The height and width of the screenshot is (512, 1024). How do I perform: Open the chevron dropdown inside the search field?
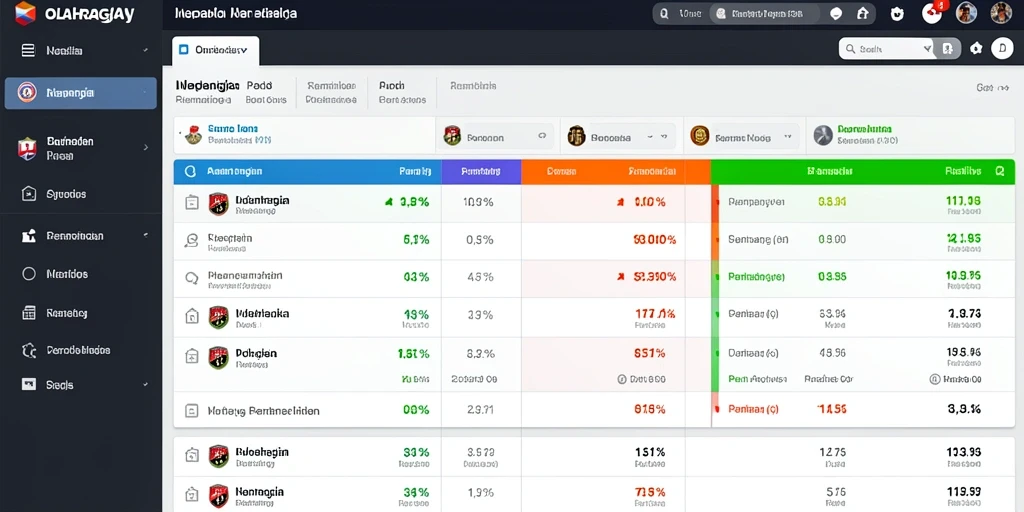tap(927, 48)
